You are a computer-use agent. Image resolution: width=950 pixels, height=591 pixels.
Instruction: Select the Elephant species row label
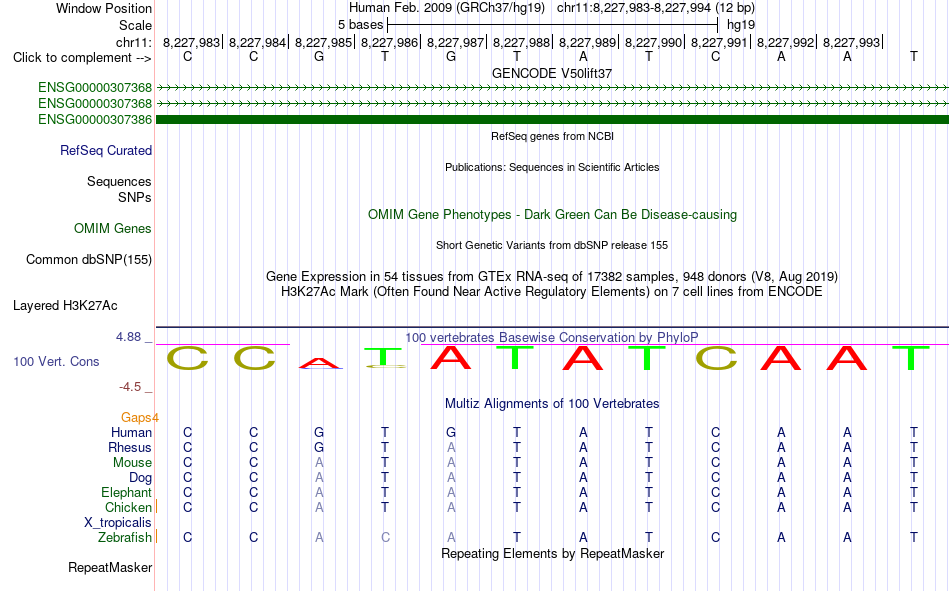(126, 492)
